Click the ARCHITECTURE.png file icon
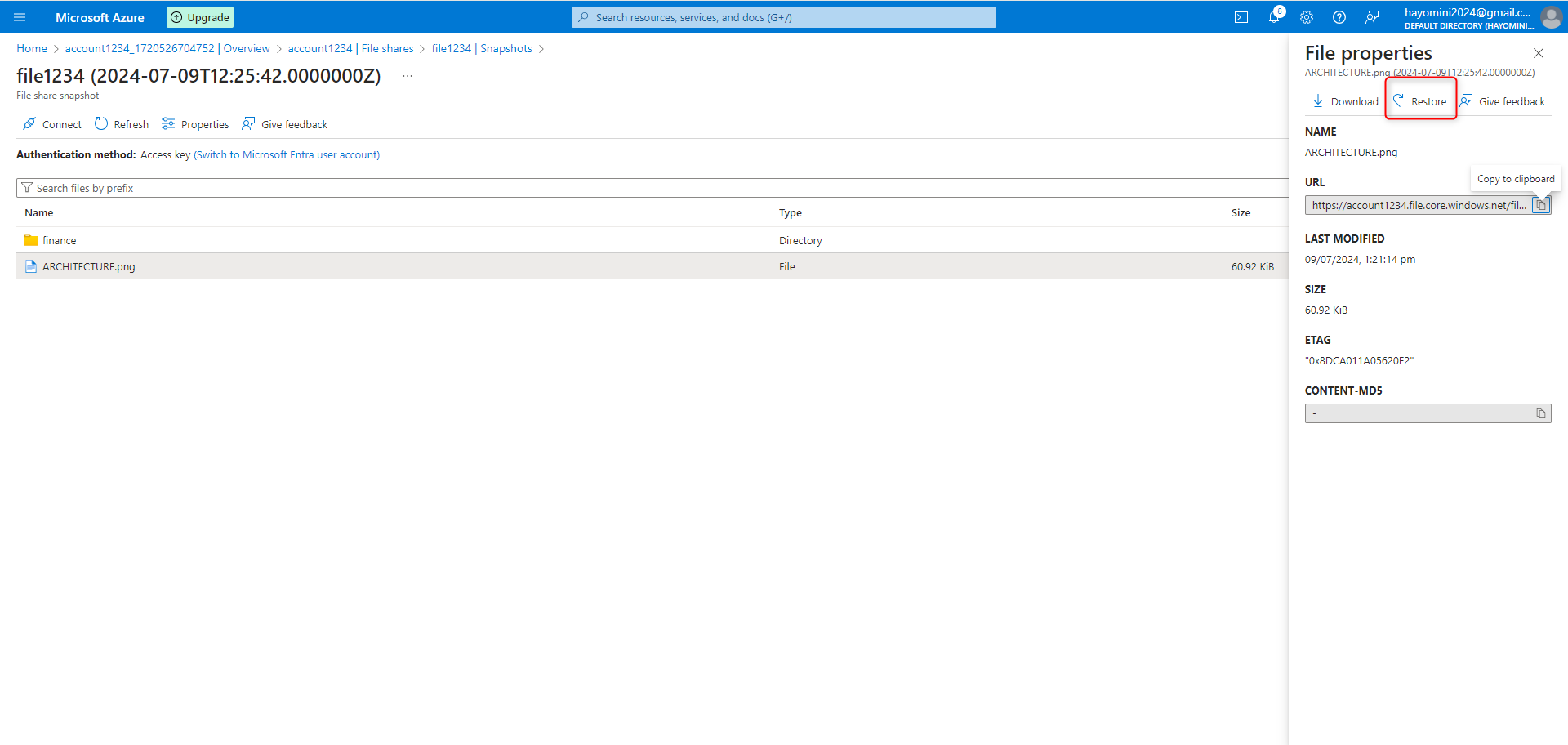Screen dimensions: 1568x745 31,266
